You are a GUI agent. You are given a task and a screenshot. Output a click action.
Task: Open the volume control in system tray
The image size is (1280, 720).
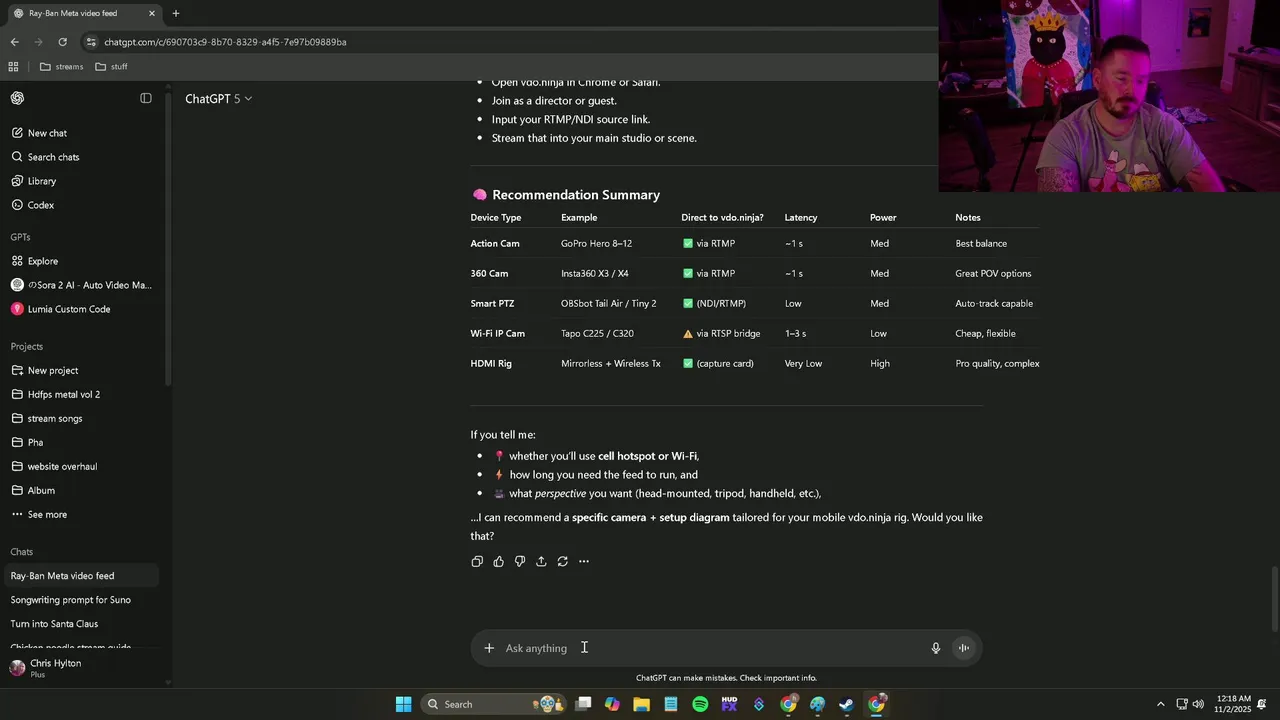(x=1198, y=704)
